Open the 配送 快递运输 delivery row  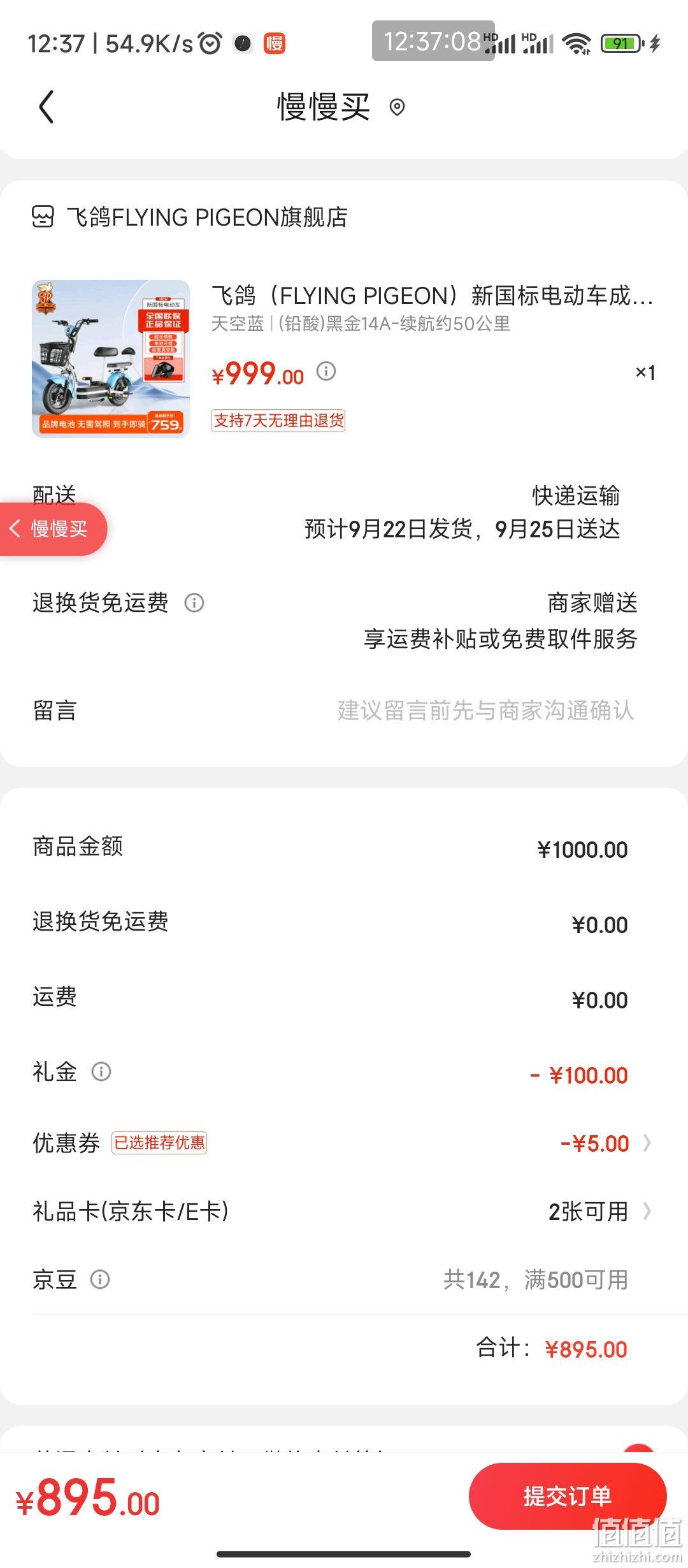[344, 512]
